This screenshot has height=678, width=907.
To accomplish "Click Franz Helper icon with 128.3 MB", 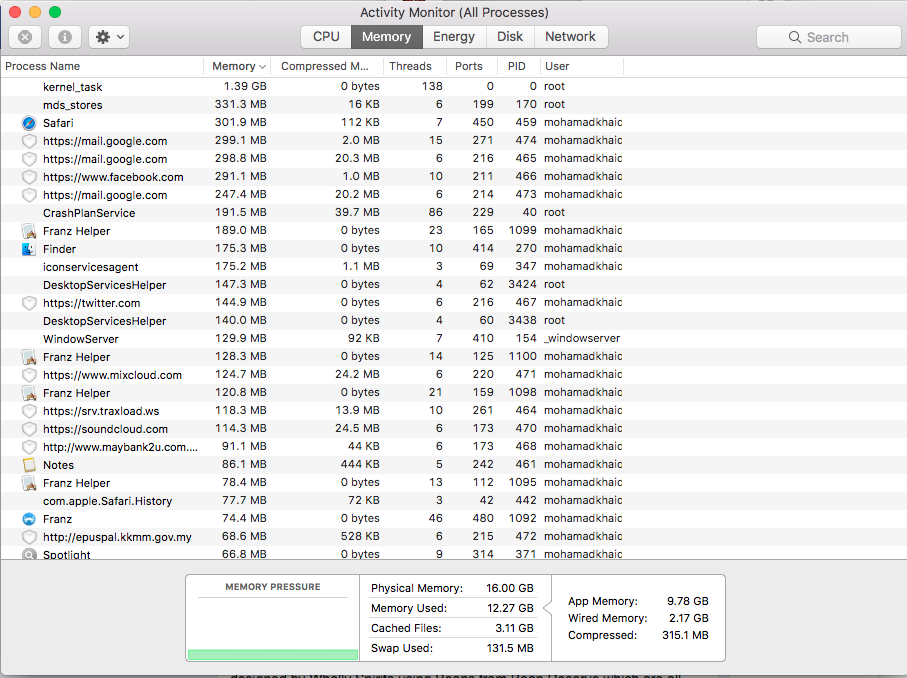I will coord(29,357).
